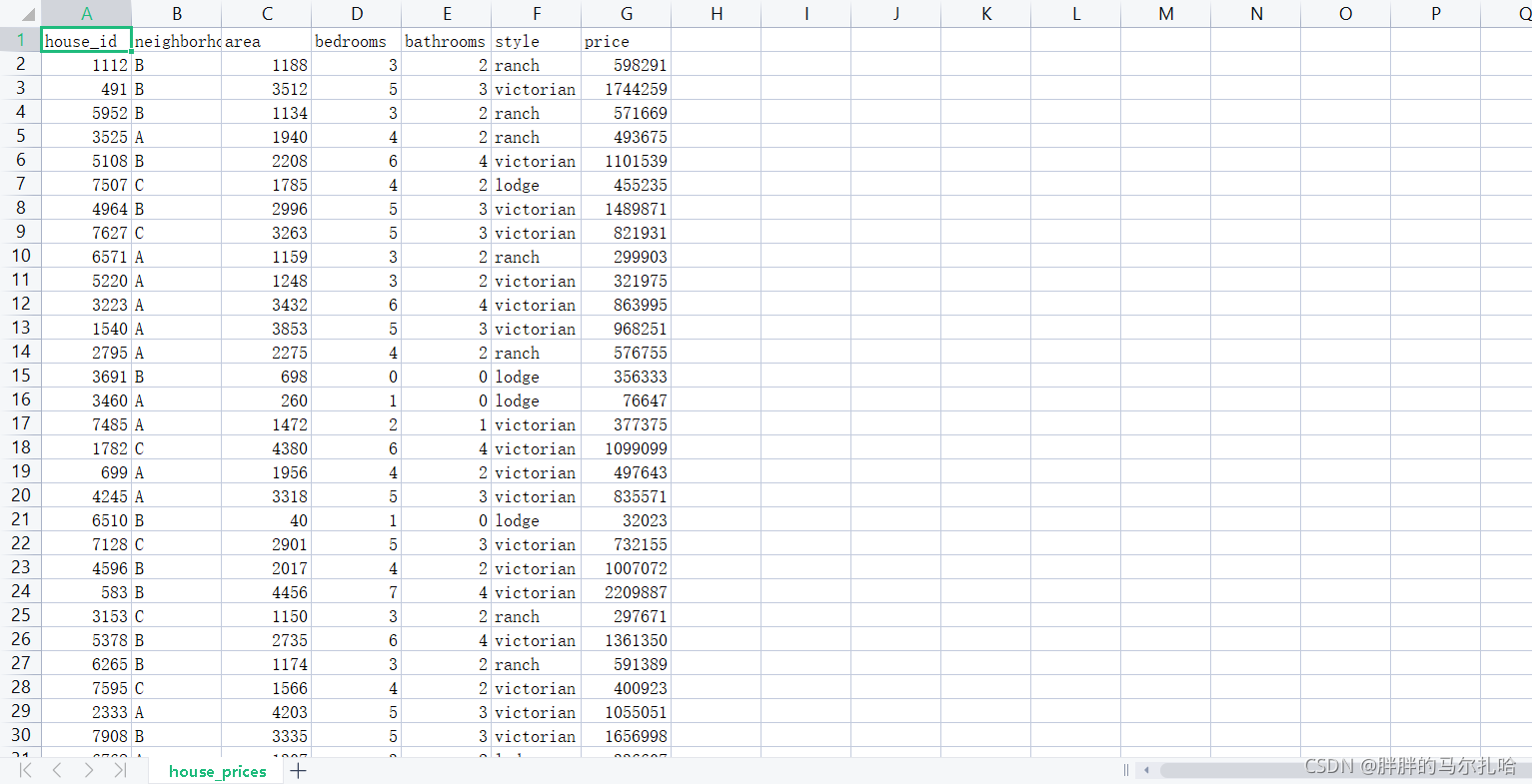This screenshot has width=1532, height=784.
Task: Select column N header
Action: (1256, 14)
